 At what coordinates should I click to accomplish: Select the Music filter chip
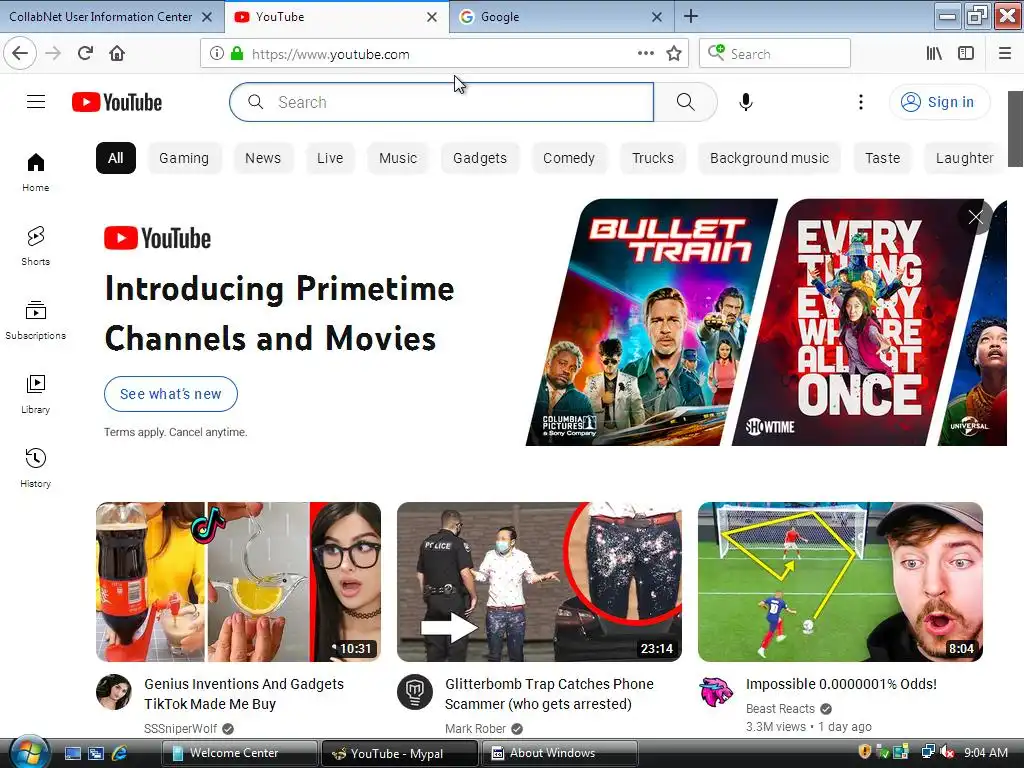tap(398, 158)
